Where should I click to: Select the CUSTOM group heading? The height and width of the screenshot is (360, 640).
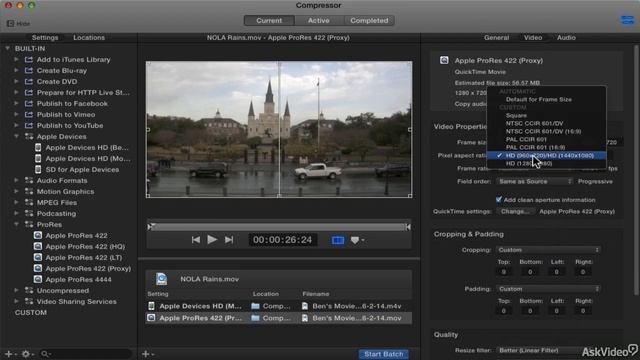coord(31,312)
